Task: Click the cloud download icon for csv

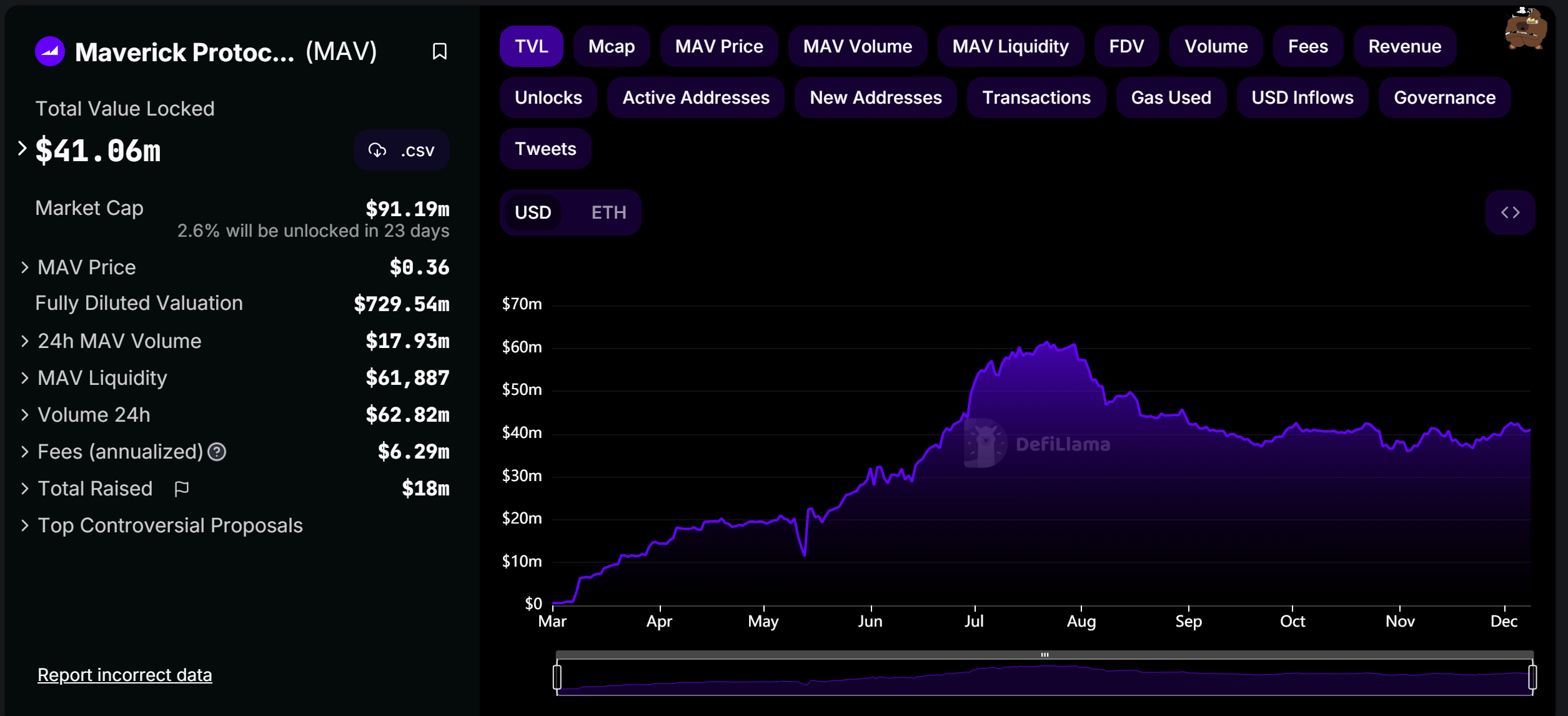Action: pyautogui.click(x=377, y=150)
